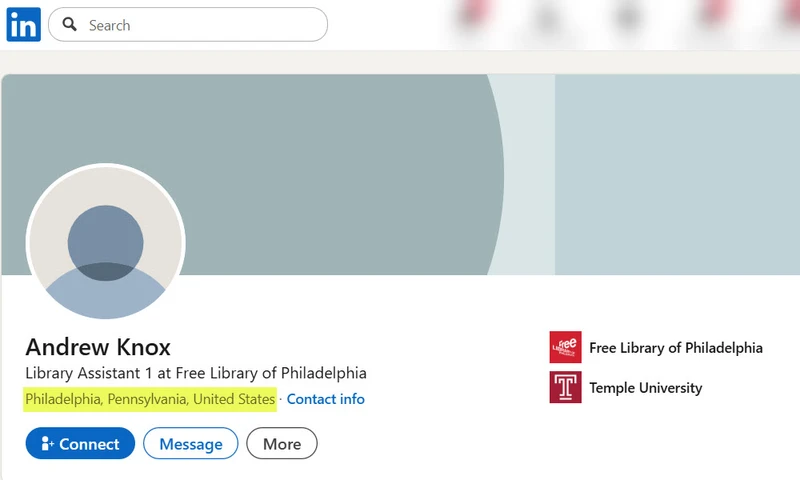Select the name Andrew Knox heading
Viewport: 800px width, 480px height.
click(x=98, y=347)
